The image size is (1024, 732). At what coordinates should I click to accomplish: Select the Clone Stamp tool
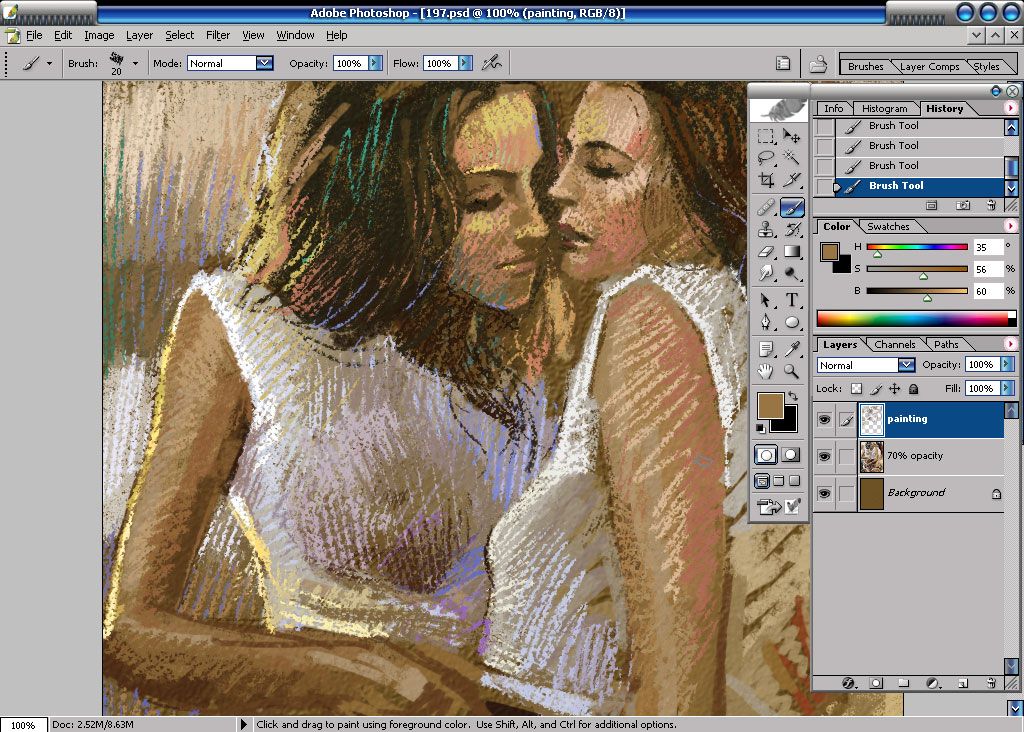coord(766,229)
